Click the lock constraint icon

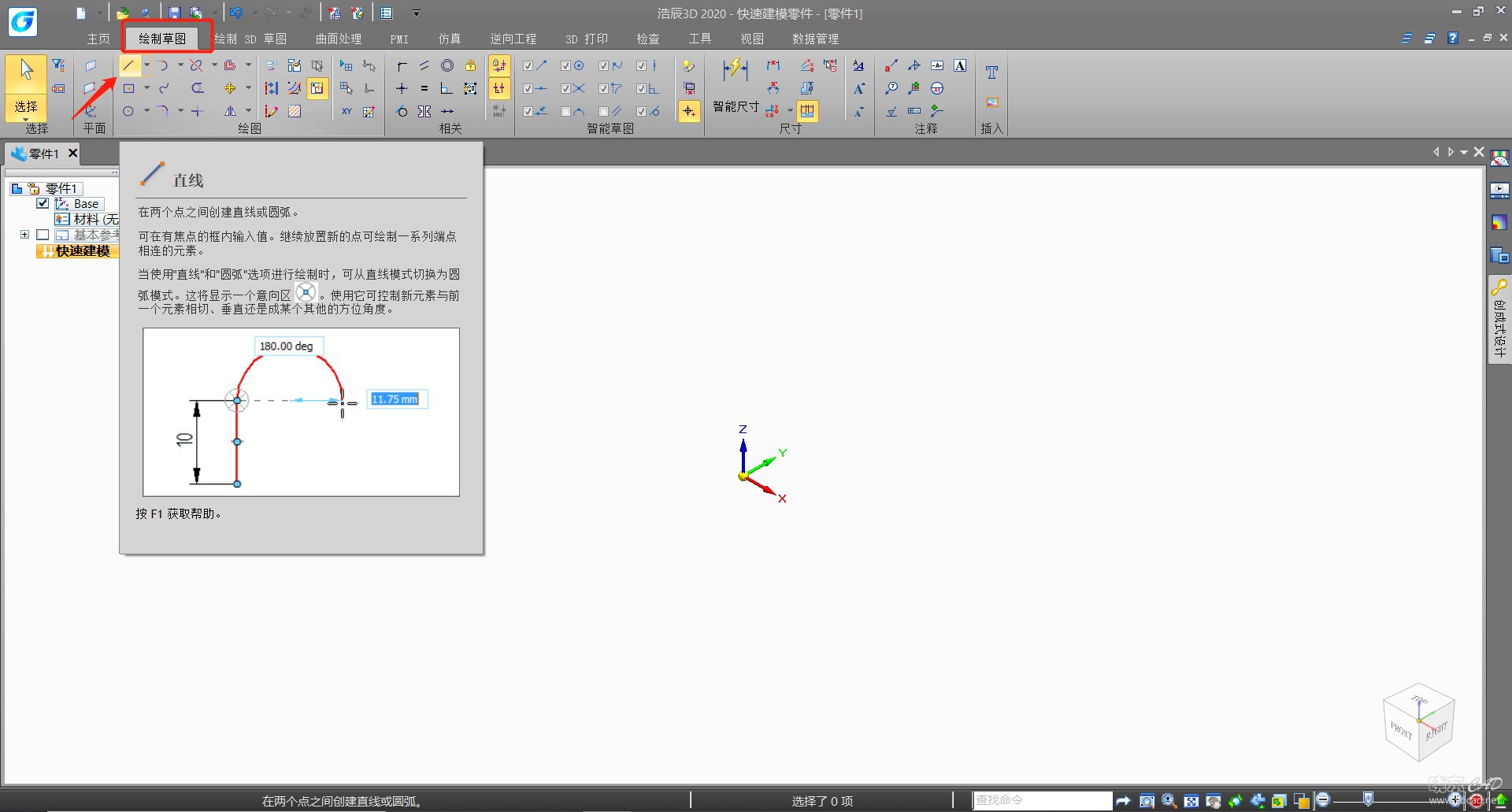470,65
